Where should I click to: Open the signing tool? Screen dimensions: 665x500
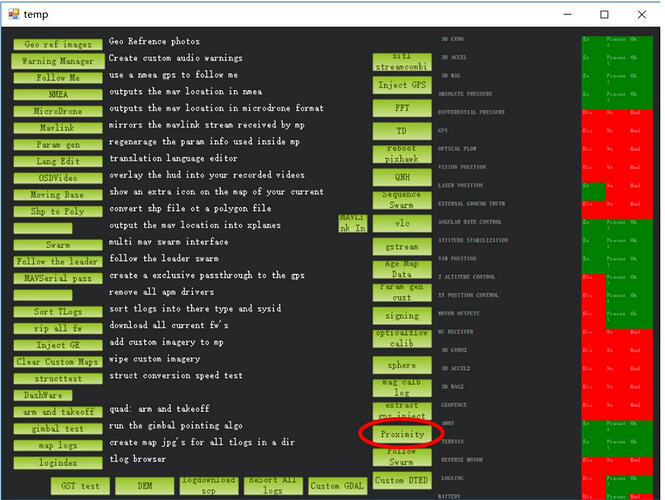(x=402, y=316)
